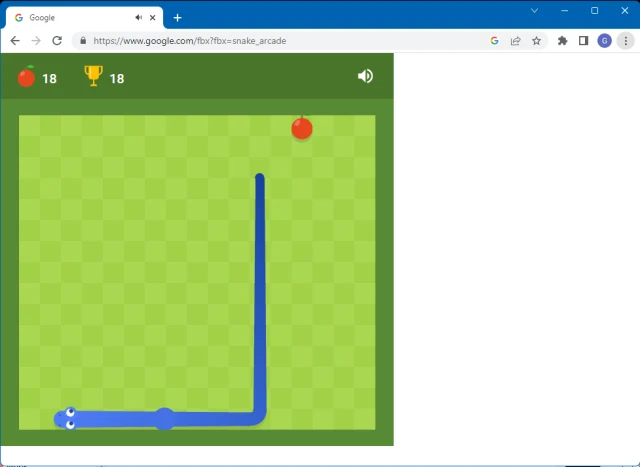Select the Google tab
This screenshot has width=640, height=467.
(84, 18)
